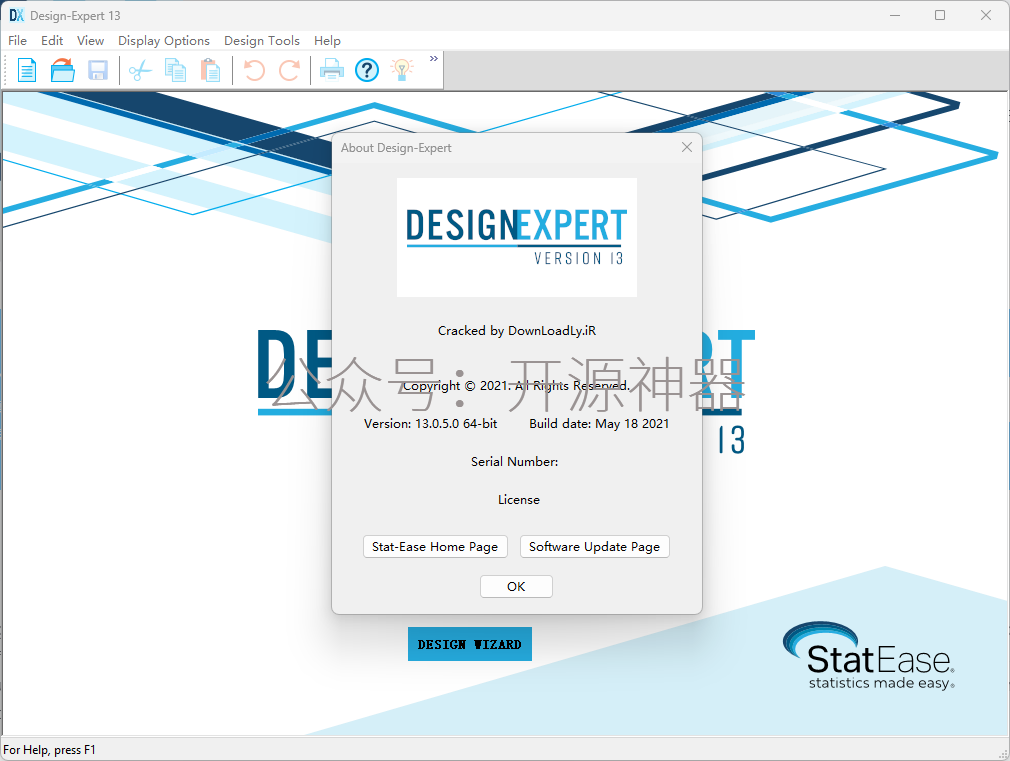Open the File menu
This screenshot has width=1010, height=761.
[x=17, y=41]
